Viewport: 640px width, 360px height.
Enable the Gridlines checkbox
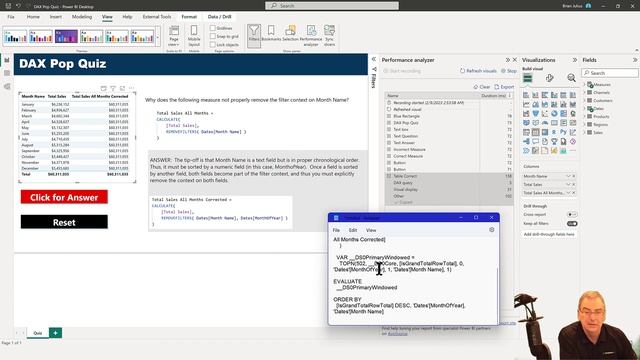(213, 28)
